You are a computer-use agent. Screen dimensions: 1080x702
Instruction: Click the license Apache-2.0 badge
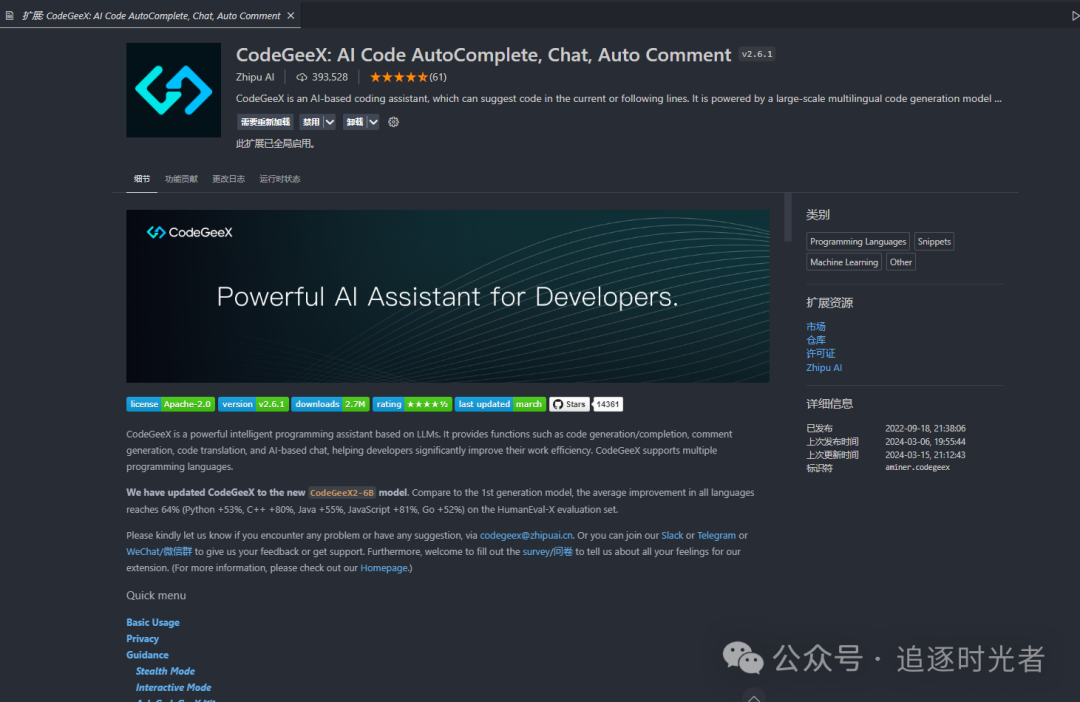(170, 404)
